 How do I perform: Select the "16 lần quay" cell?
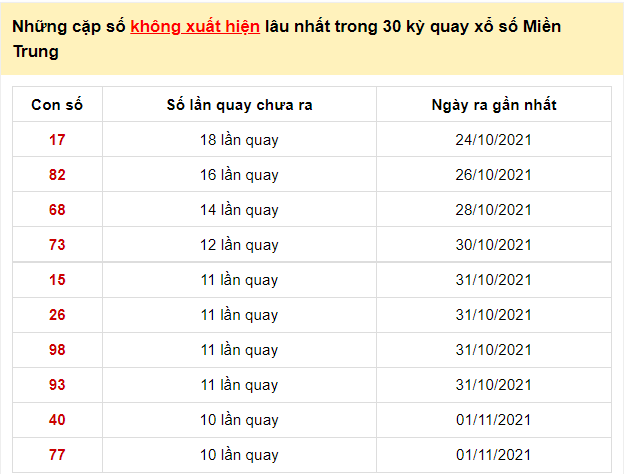tap(239, 175)
